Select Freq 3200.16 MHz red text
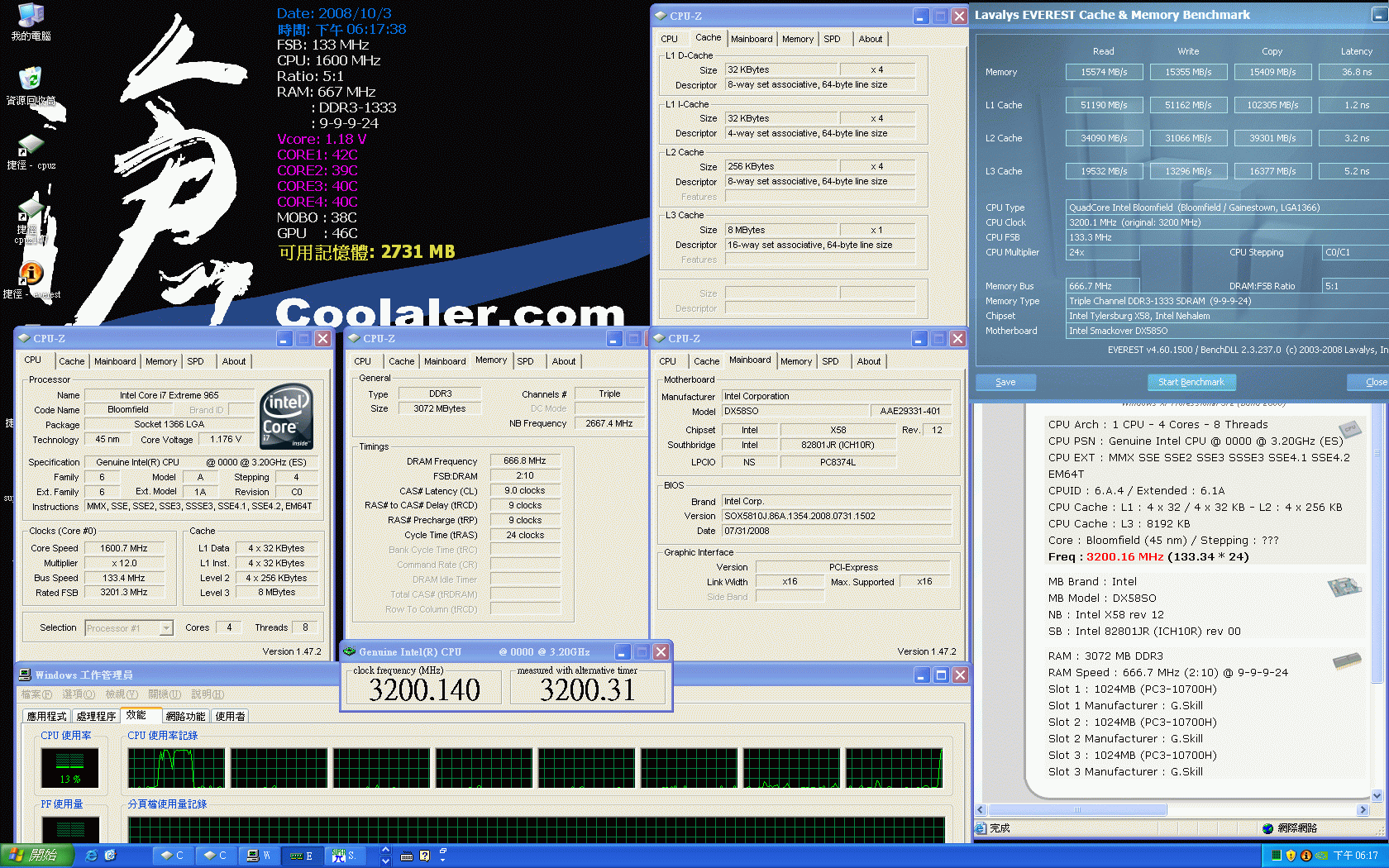The width and height of the screenshot is (1389, 868). (1124, 556)
